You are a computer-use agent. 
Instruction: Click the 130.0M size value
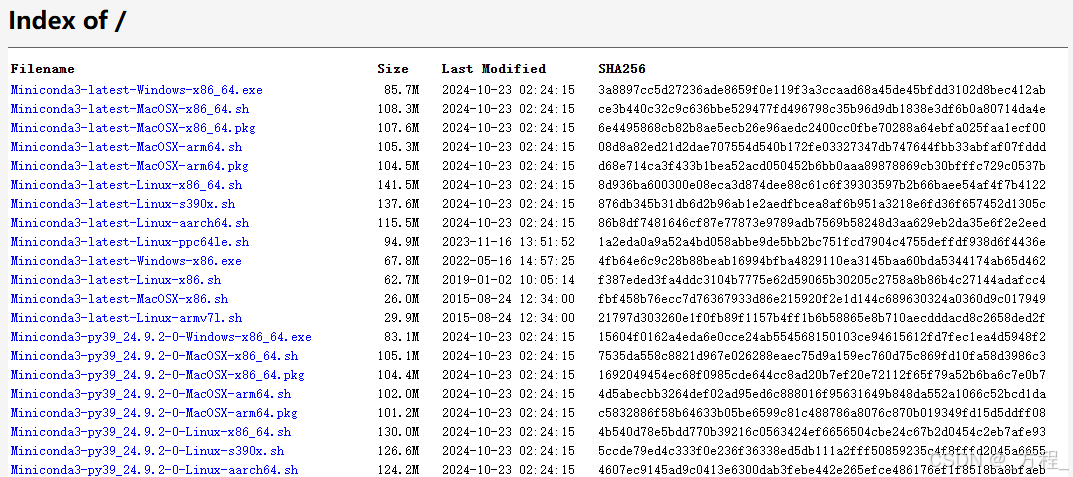398,432
